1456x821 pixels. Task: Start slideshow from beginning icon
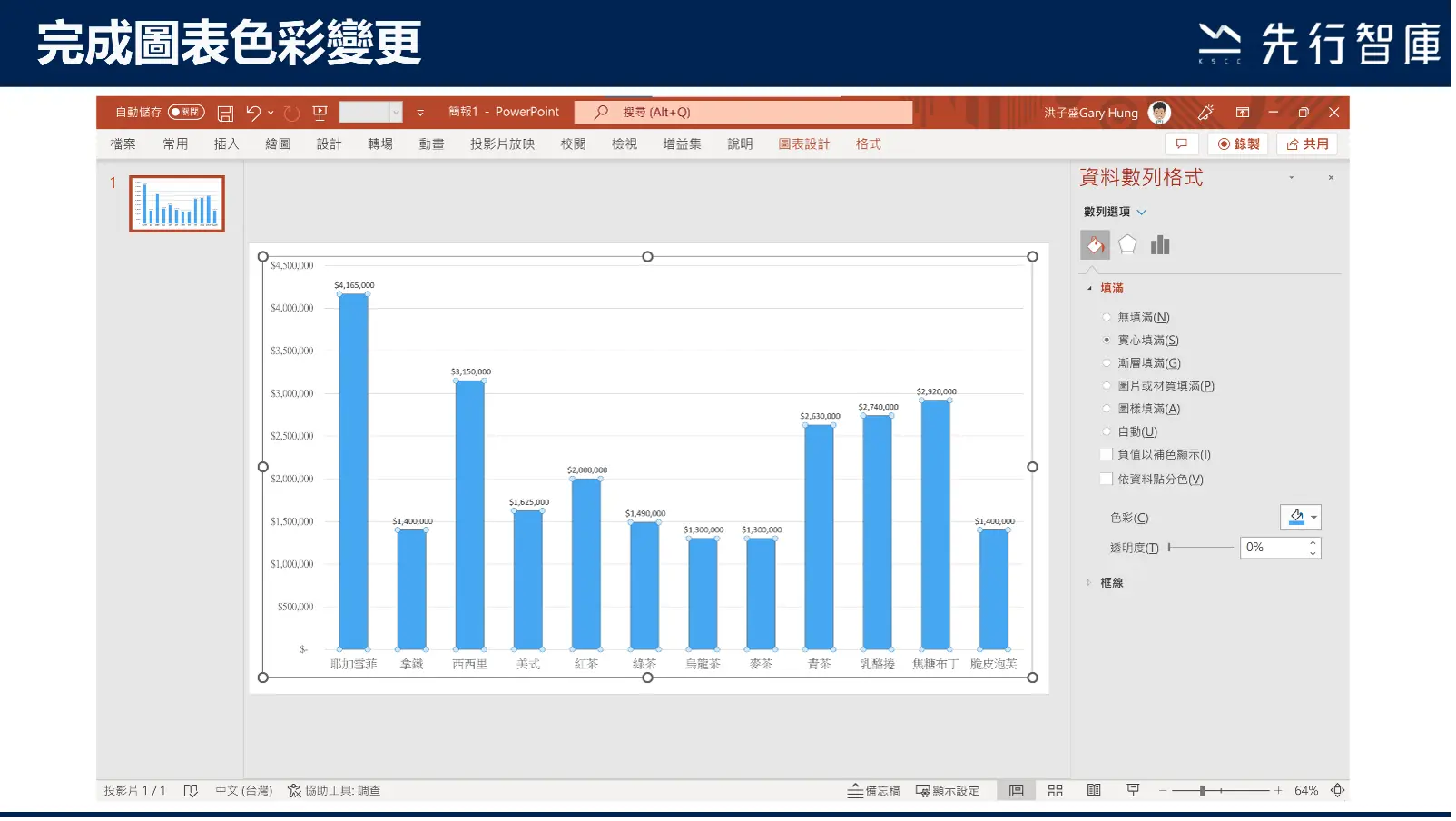click(x=320, y=114)
